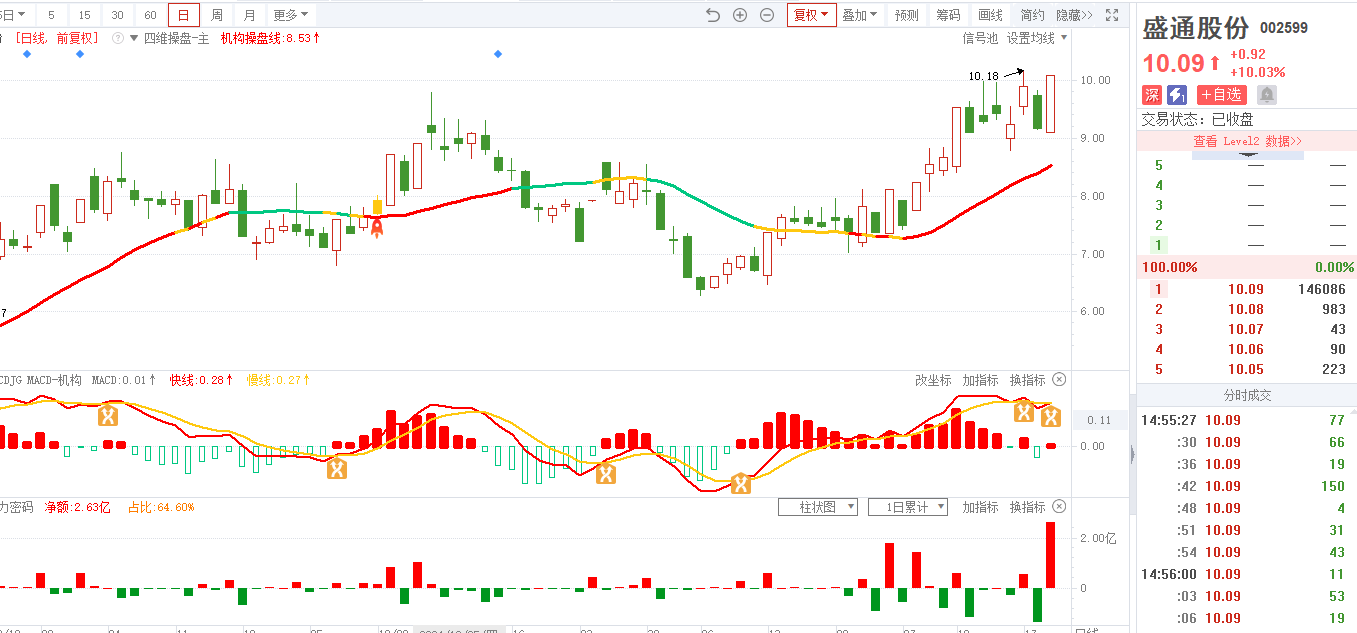The image size is (1357, 633).
Task: Click the blue lightning badge icon
Action: click(1177, 95)
